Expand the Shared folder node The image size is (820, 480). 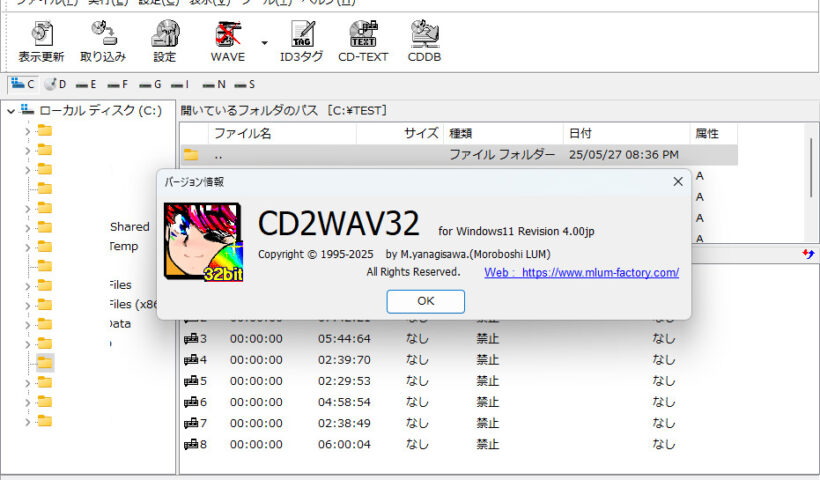[28, 228]
